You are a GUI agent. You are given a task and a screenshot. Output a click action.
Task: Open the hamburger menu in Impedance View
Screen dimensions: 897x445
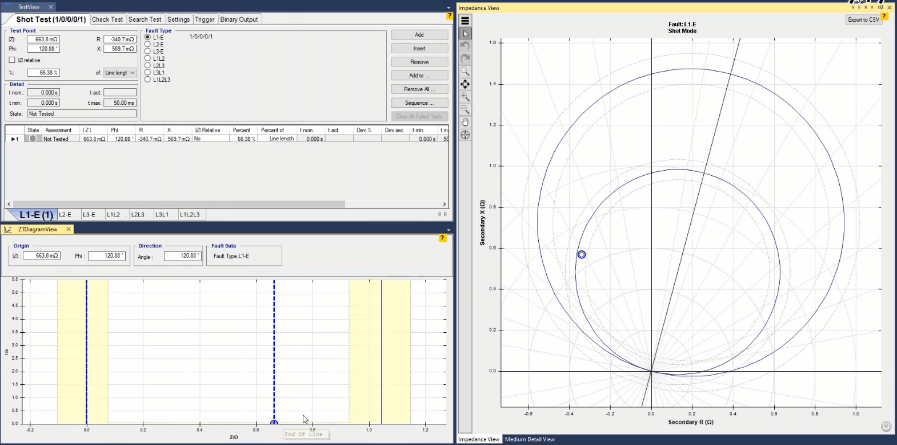click(465, 20)
